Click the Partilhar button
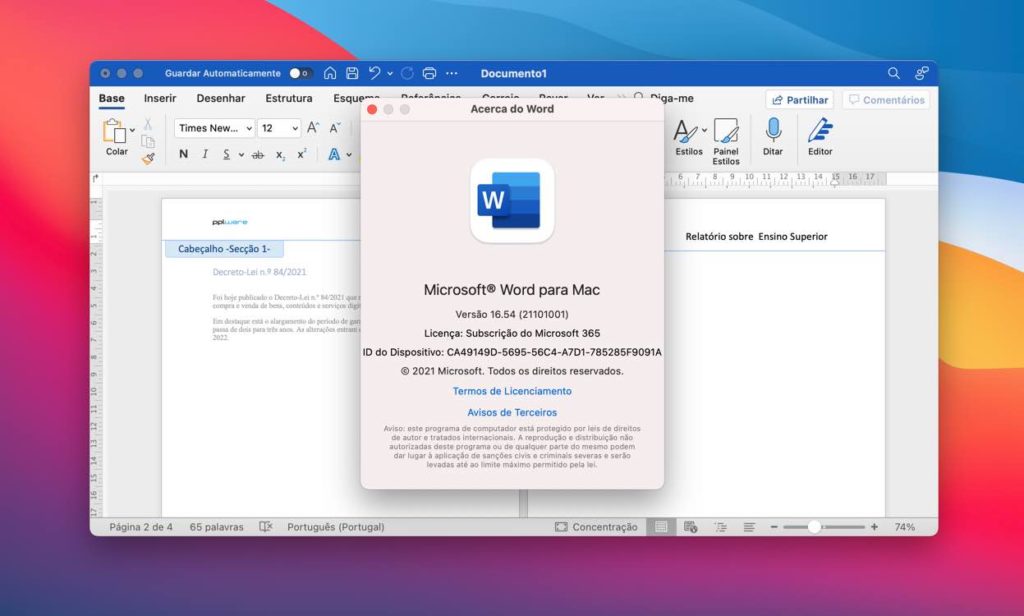Image resolution: width=1024 pixels, height=616 pixels. pyautogui.click(x=799, y=100)
